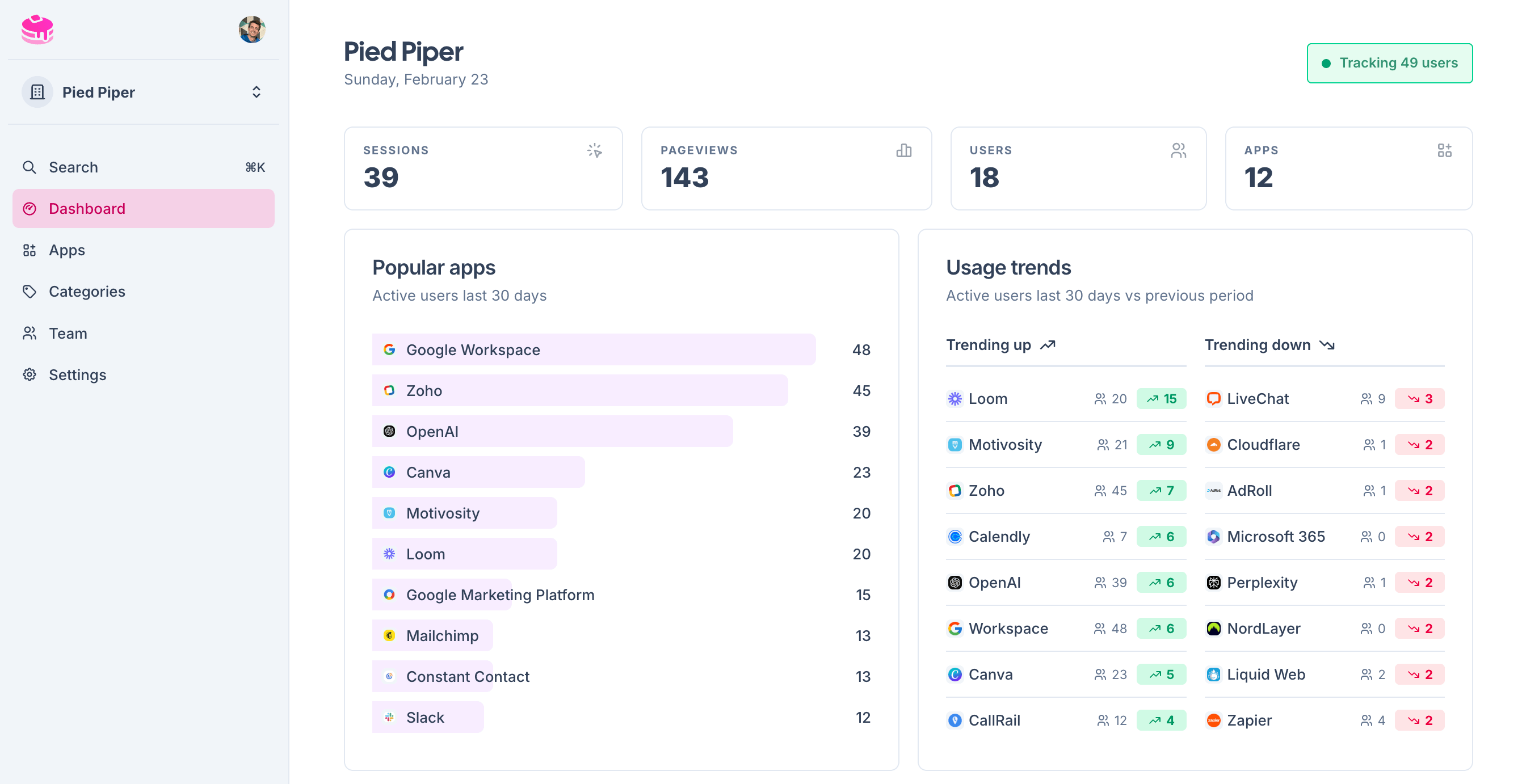The height and width of the screenshot is (784, 1522).
Task: Click the Microsoft 365 icon
Action: [x=1214, y=536]
